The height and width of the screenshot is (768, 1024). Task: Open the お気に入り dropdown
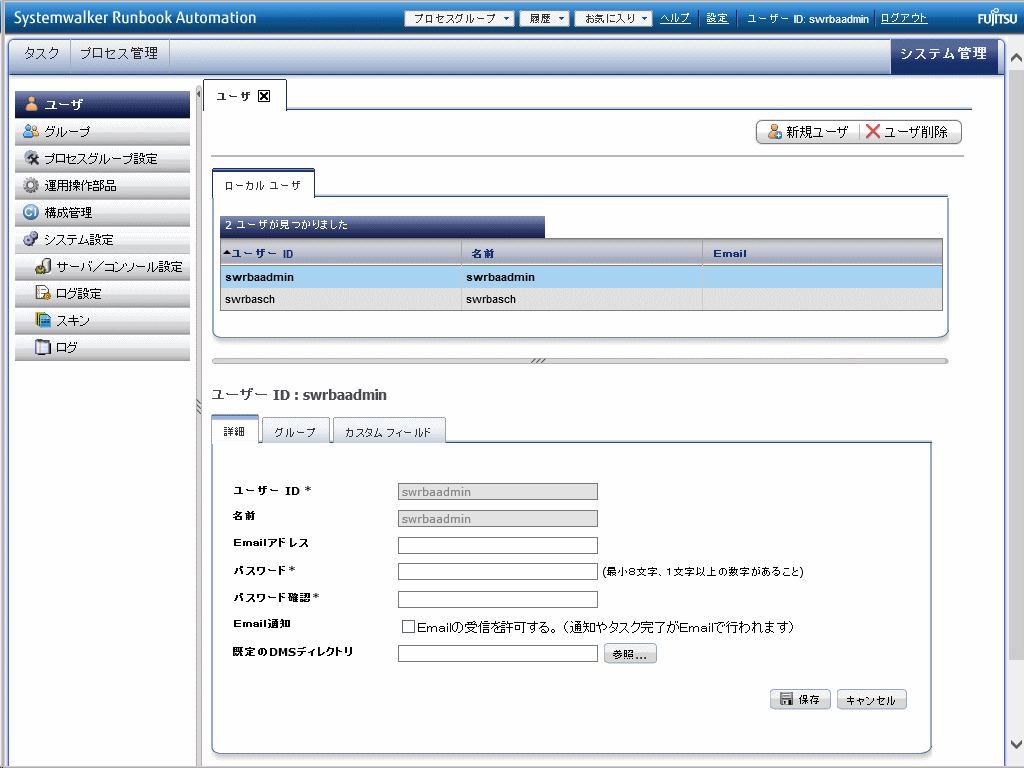[x=613, y=18]
